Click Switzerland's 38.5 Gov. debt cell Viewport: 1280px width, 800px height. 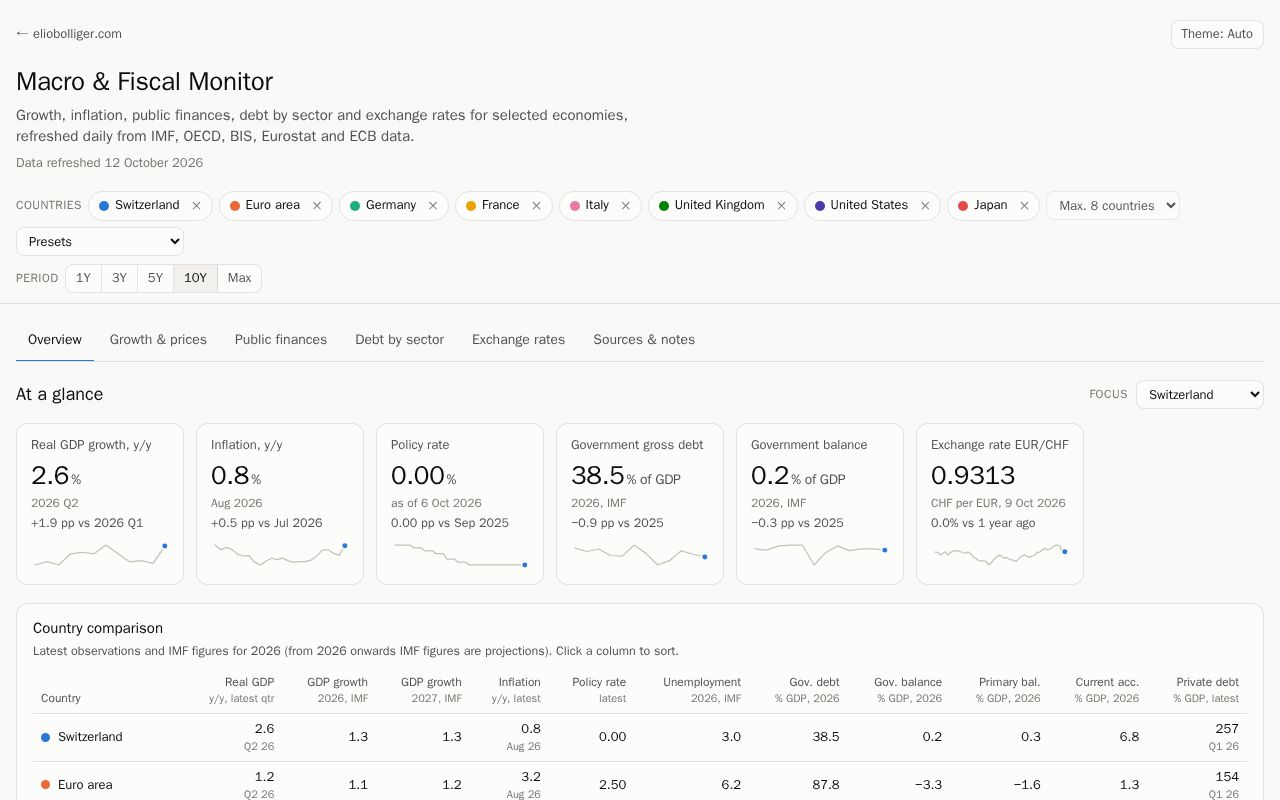click(826, 737)
